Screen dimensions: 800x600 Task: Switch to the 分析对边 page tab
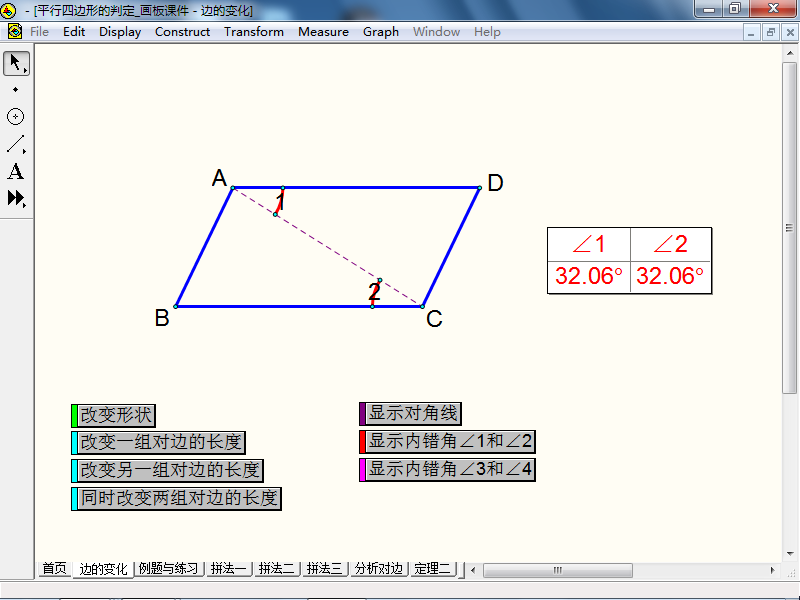[x=379, y=568]
